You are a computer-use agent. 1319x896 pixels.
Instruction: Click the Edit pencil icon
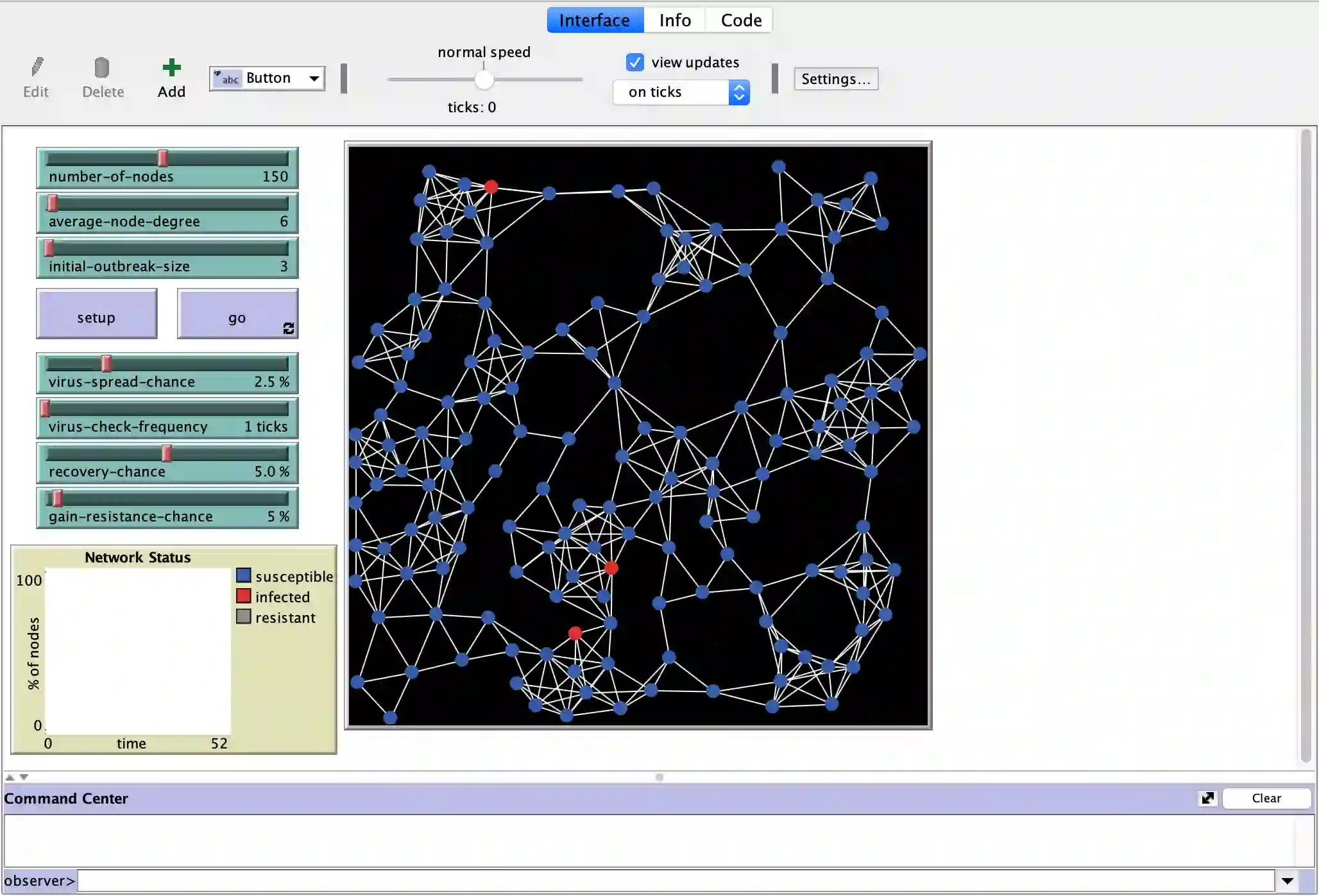point(37,67)
